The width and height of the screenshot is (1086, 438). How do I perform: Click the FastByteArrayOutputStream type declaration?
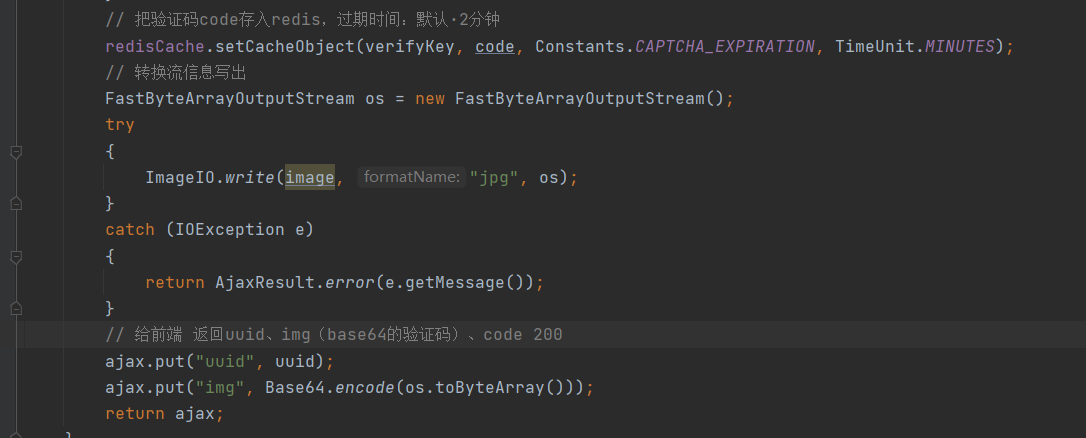point(230,98)
